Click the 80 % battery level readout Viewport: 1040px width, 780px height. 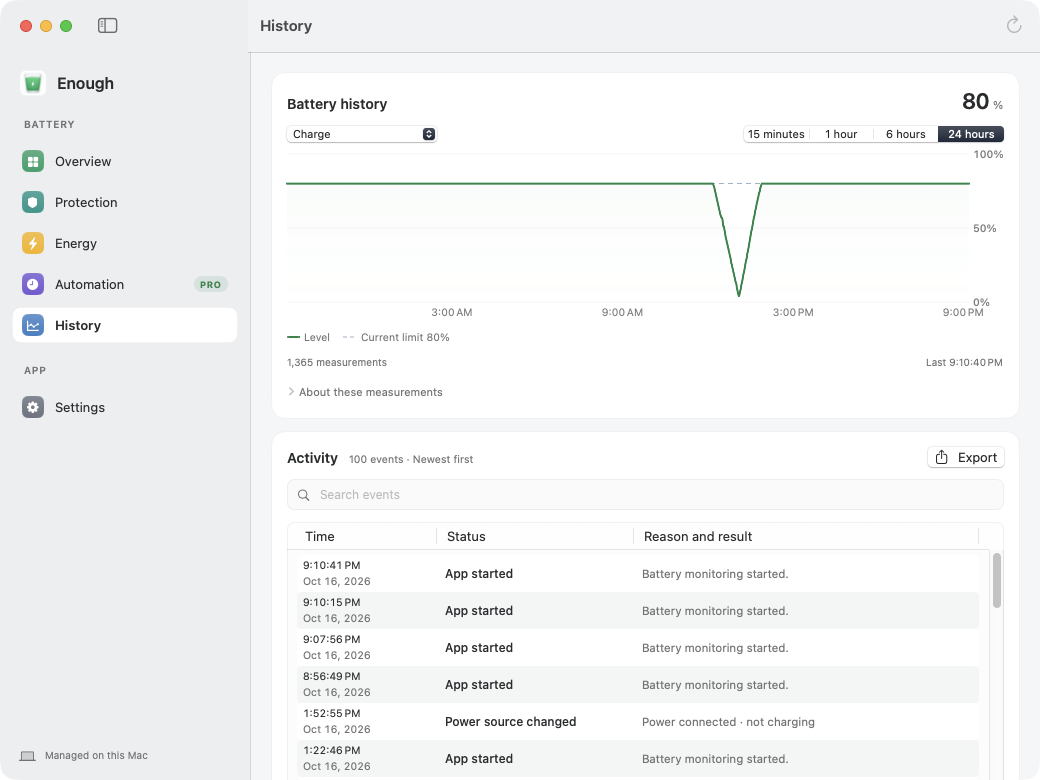pos(982,101)
